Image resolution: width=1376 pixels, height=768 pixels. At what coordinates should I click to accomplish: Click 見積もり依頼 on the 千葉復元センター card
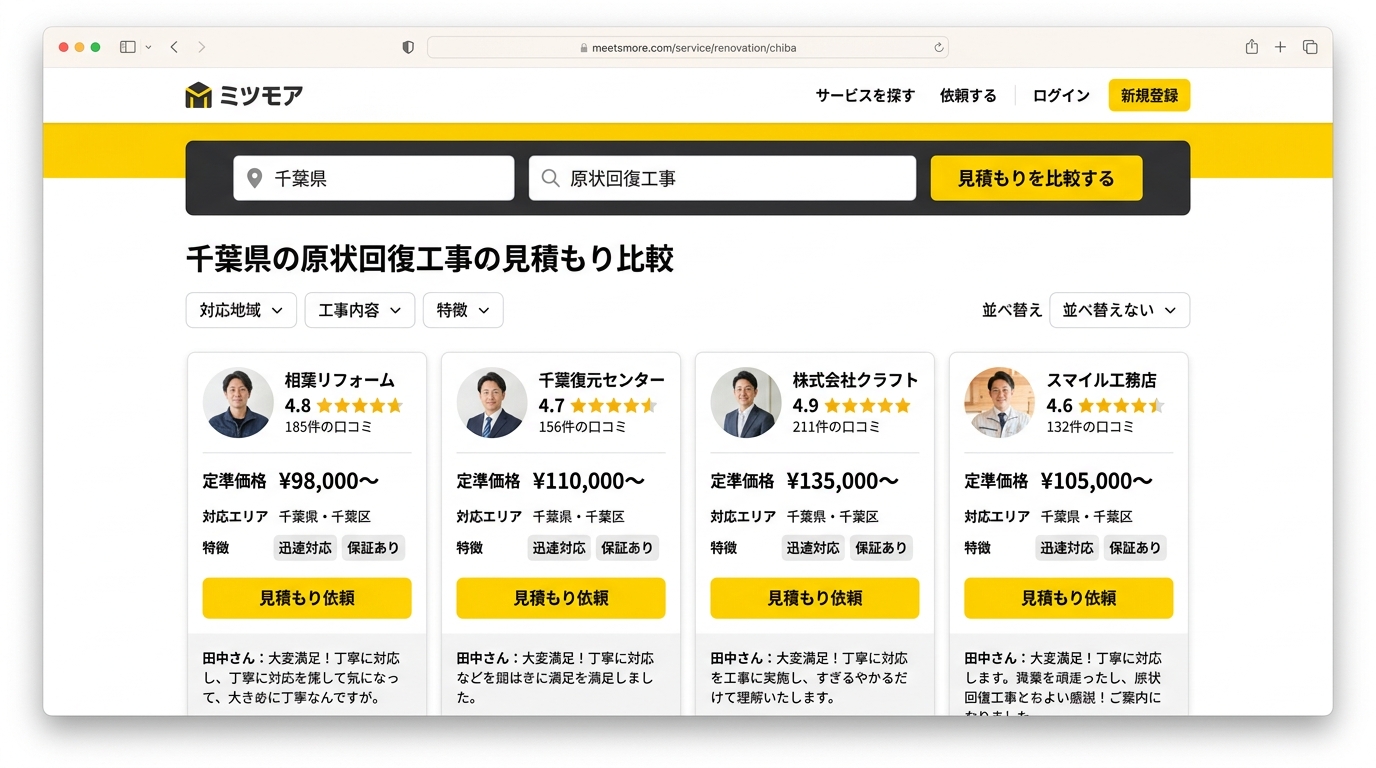pos(561,598)
